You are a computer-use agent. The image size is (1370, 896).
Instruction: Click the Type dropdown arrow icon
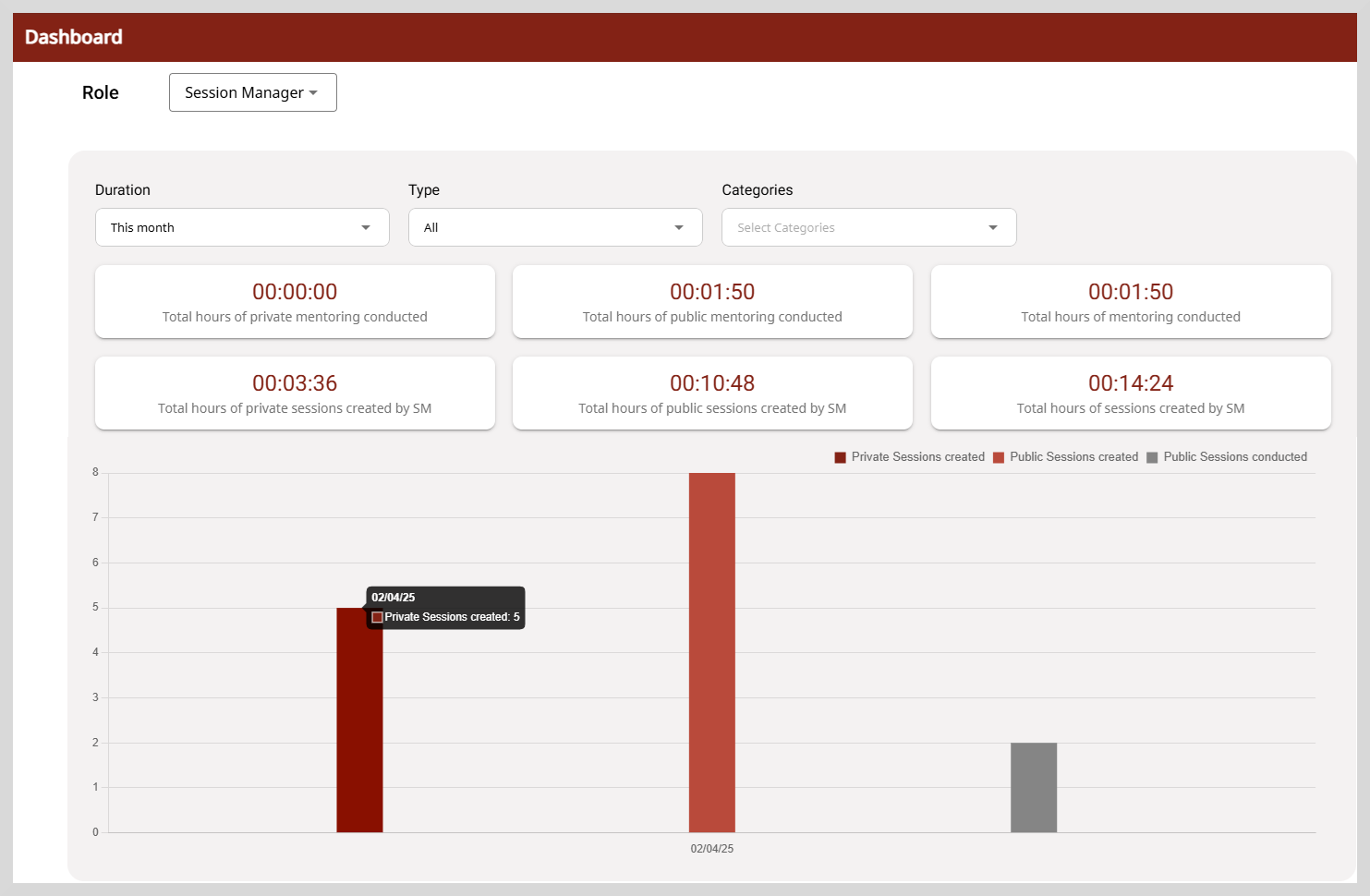tap(679, 227)
